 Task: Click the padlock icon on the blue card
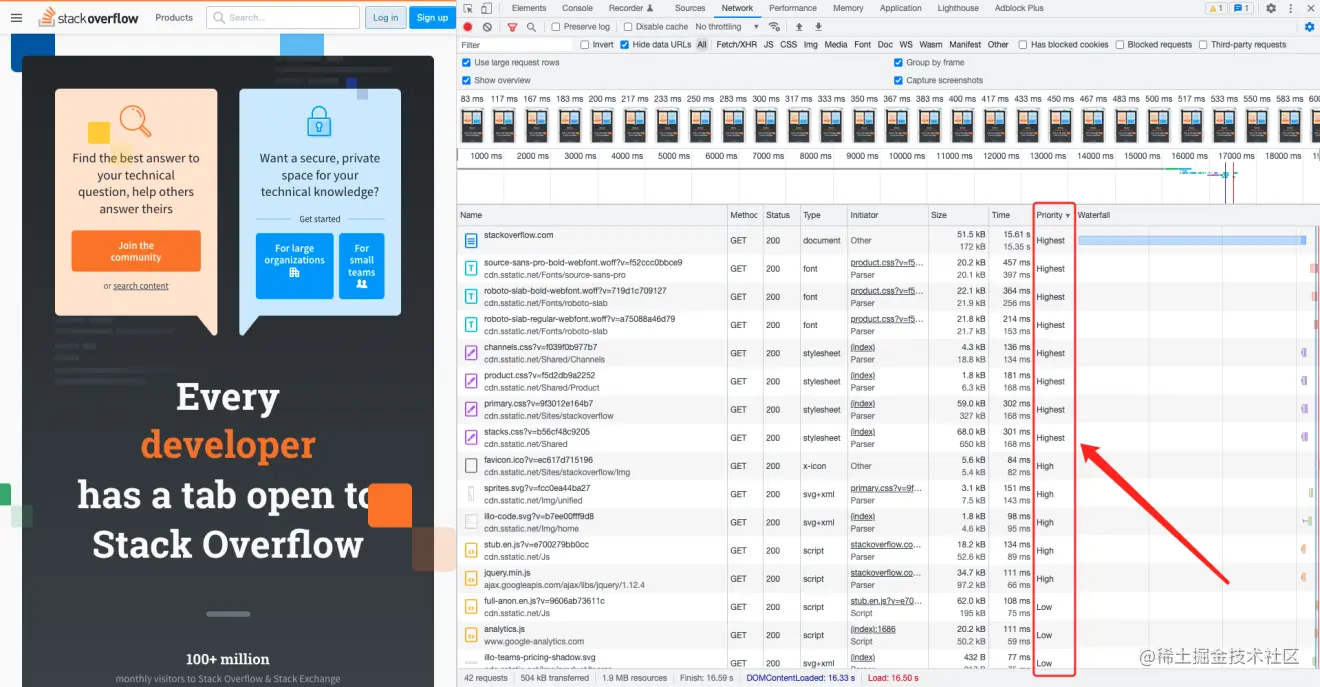click(318, 122)
